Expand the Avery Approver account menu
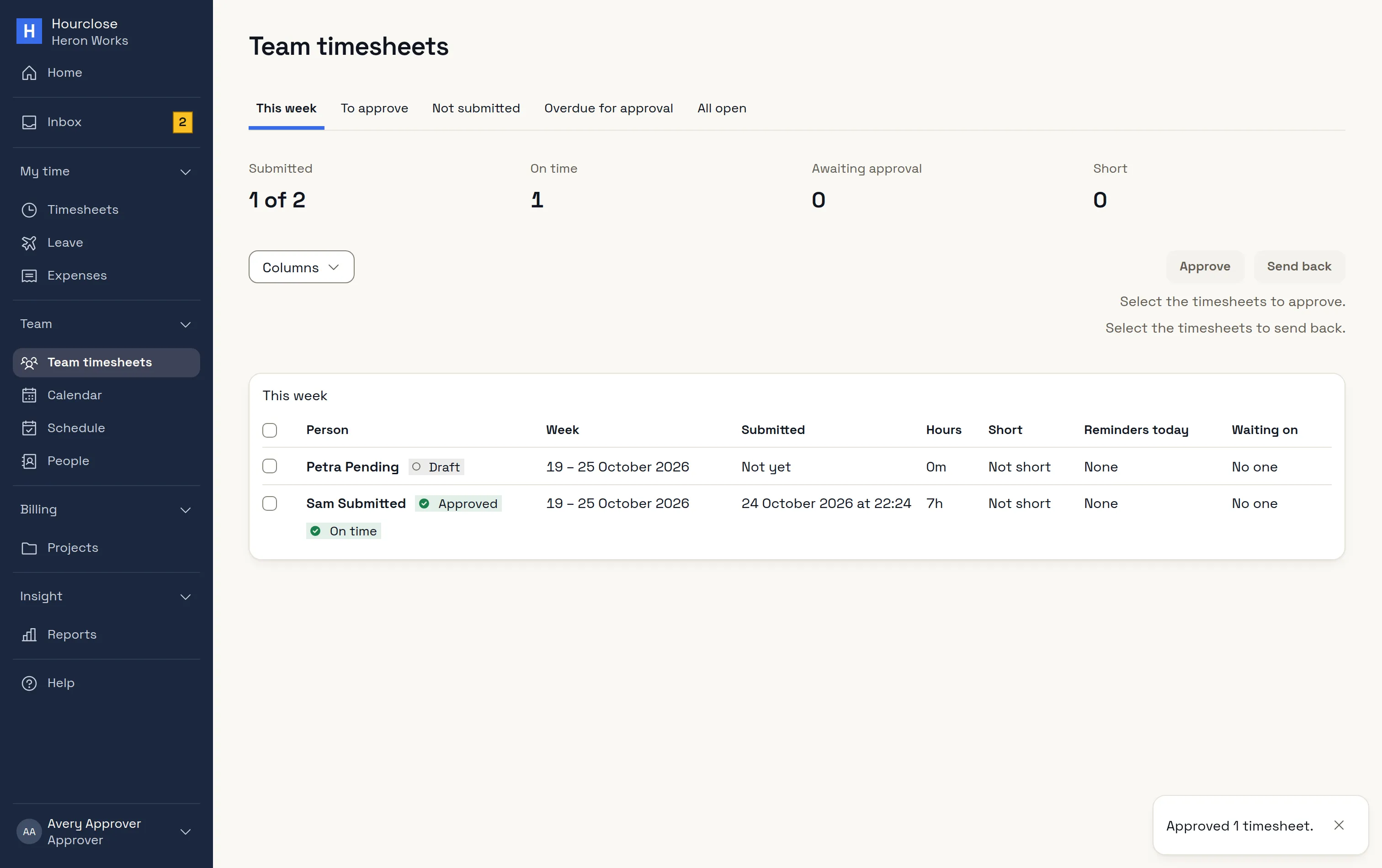Viewport: 1382px width, 868px height. [106, 832]
